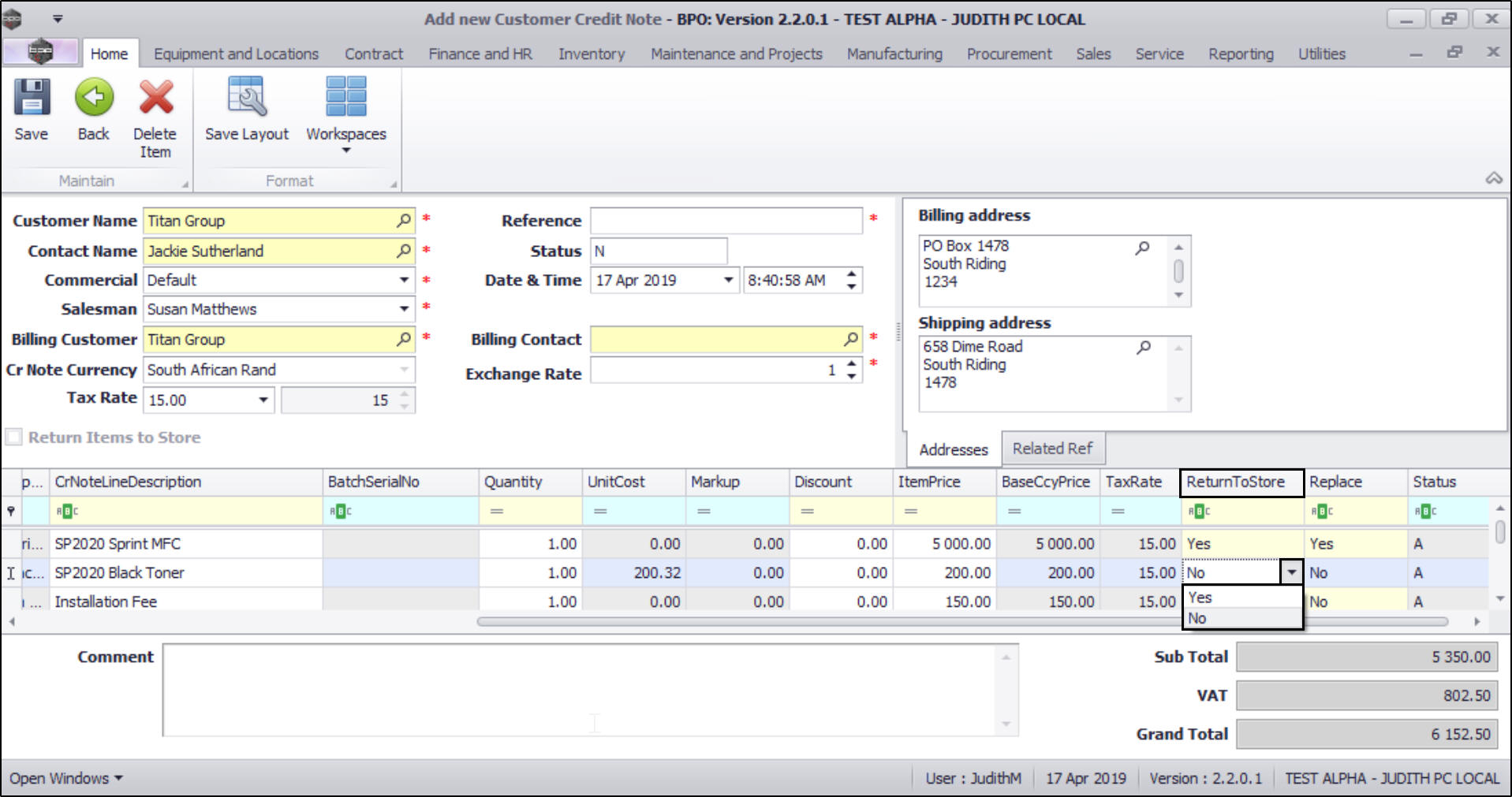Click the Save Layout icon

[247, 98]
